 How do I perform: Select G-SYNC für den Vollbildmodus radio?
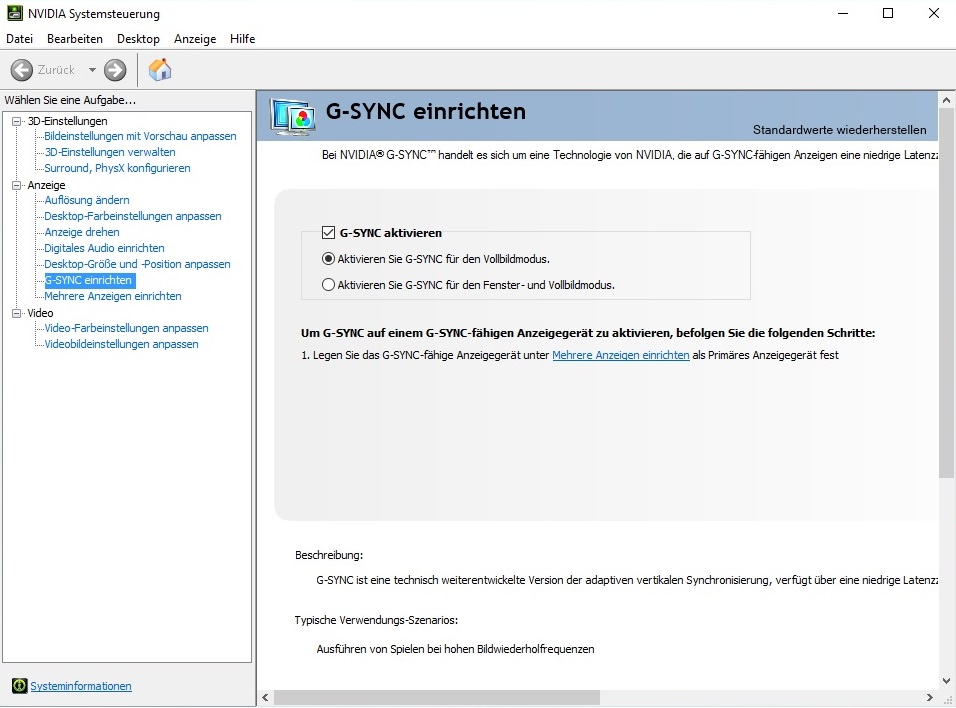328,259
